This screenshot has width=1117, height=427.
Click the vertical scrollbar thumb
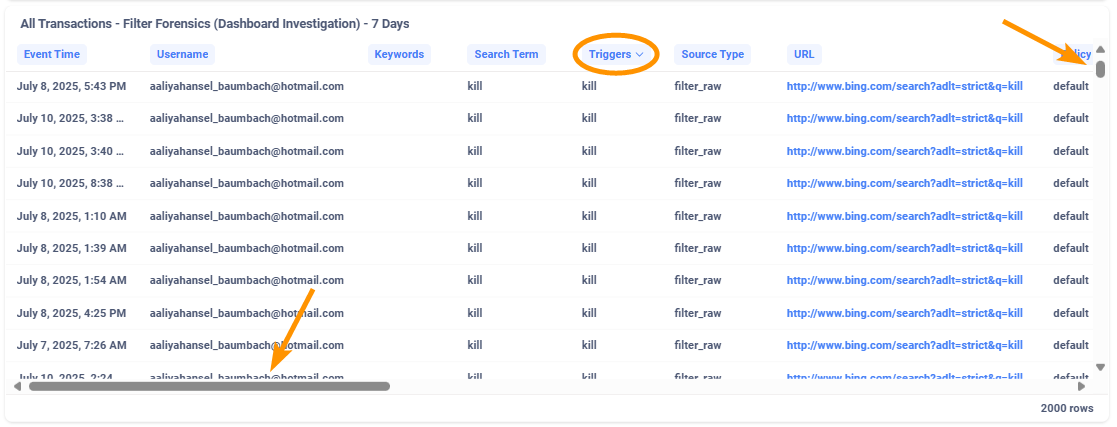click(1100, 69)
